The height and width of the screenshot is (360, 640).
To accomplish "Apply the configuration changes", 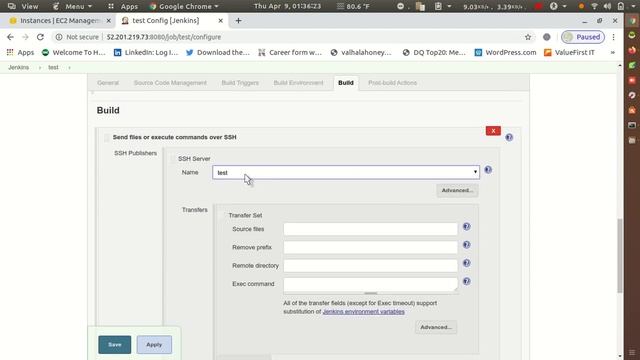I will (154, 344).
